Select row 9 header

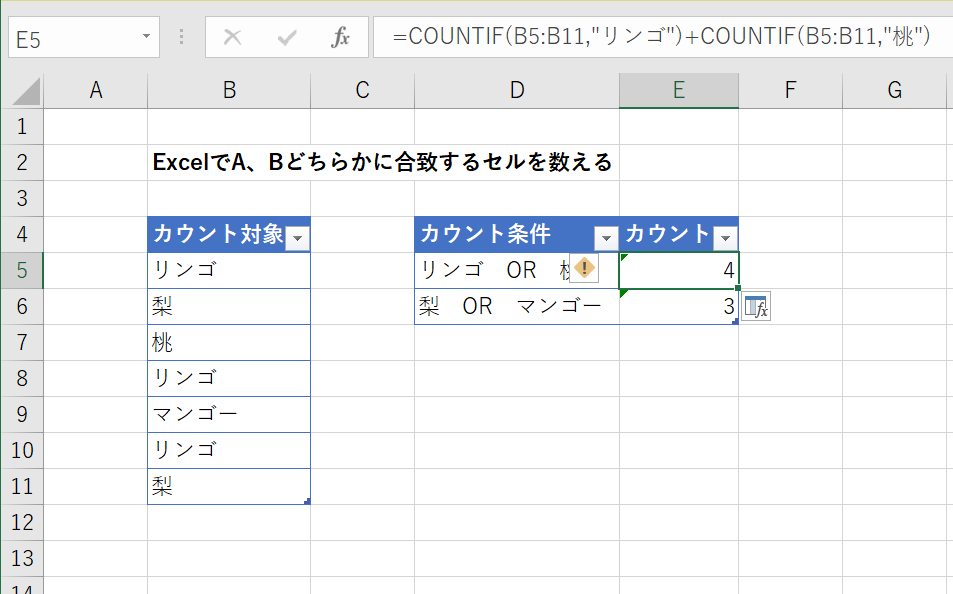22,414
